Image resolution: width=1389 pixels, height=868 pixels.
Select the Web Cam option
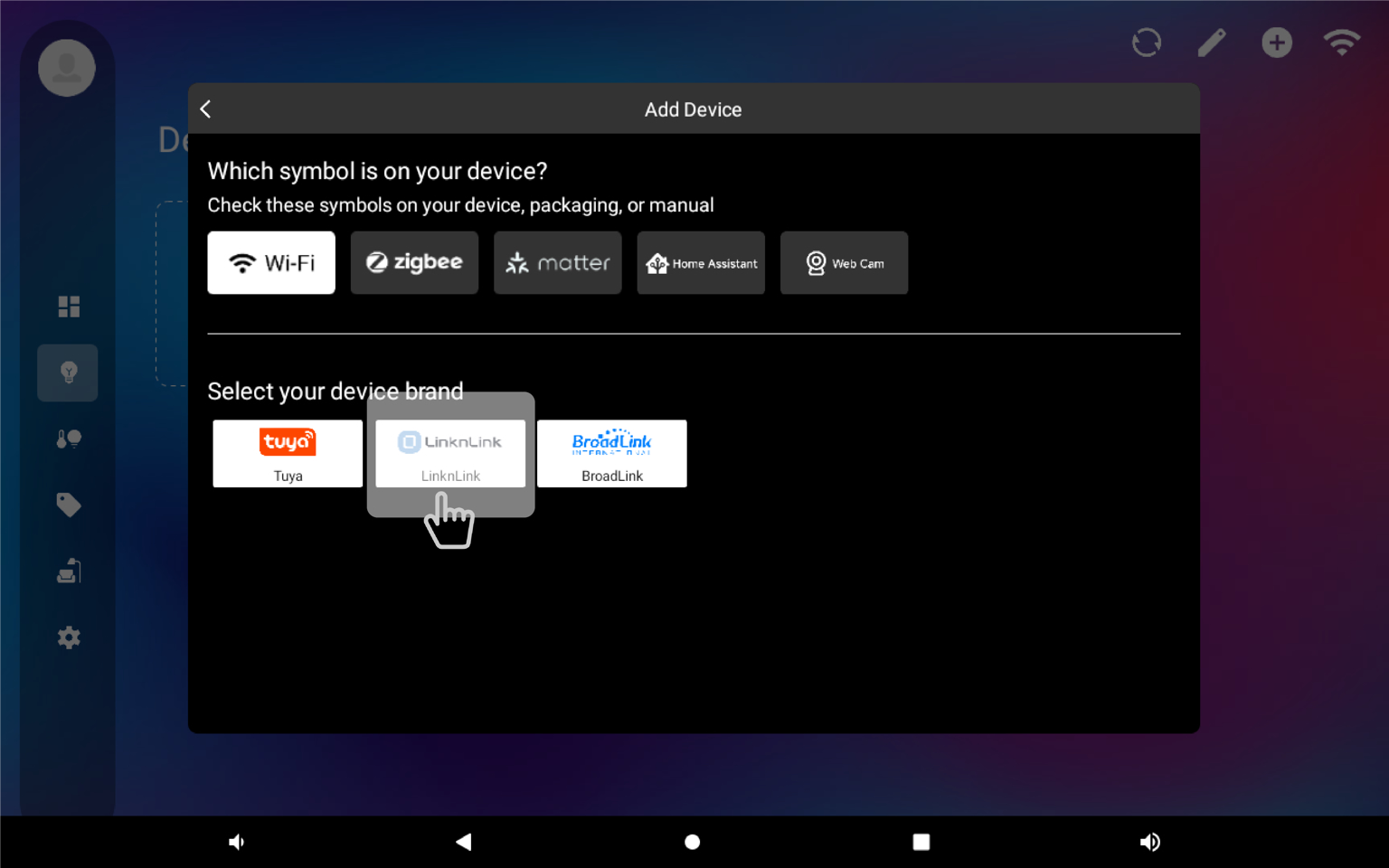click(x=844, y=263)
